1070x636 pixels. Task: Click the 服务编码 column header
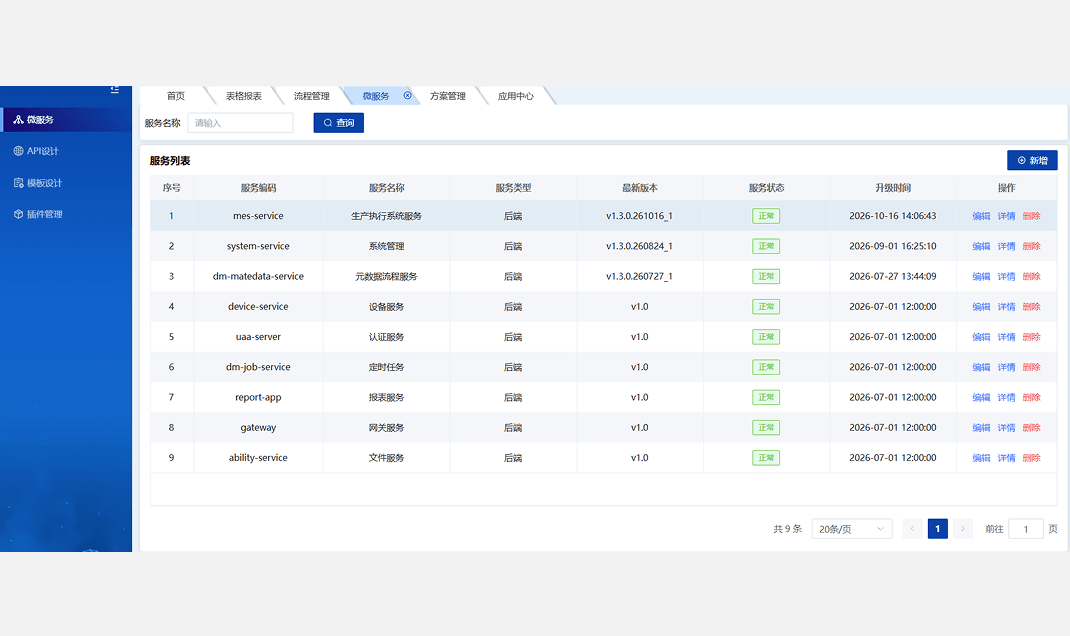(x=258, y=188)
